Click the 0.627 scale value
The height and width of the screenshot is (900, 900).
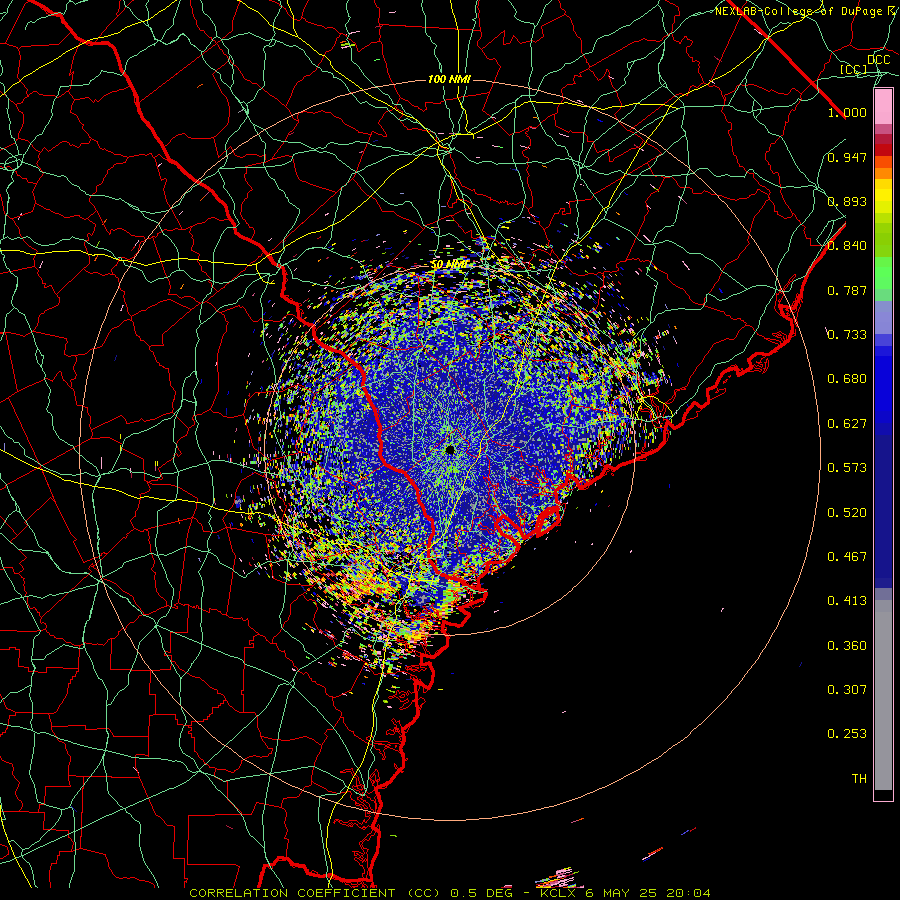(847, 424)
